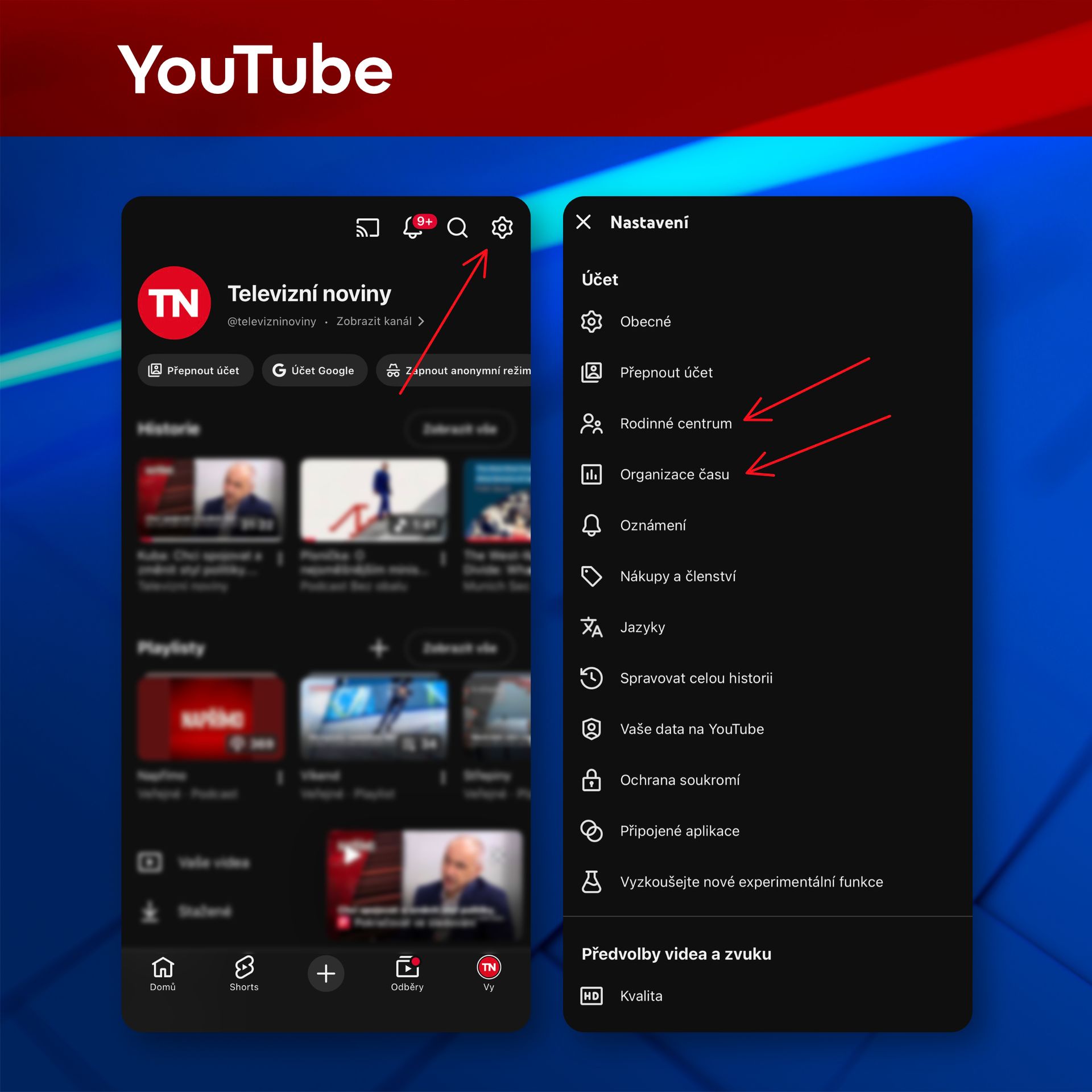The height and width of the screenshot is (1092, 1092).
Task: Tap the Historie Zobrazit vše button
Action: [460, 428]
